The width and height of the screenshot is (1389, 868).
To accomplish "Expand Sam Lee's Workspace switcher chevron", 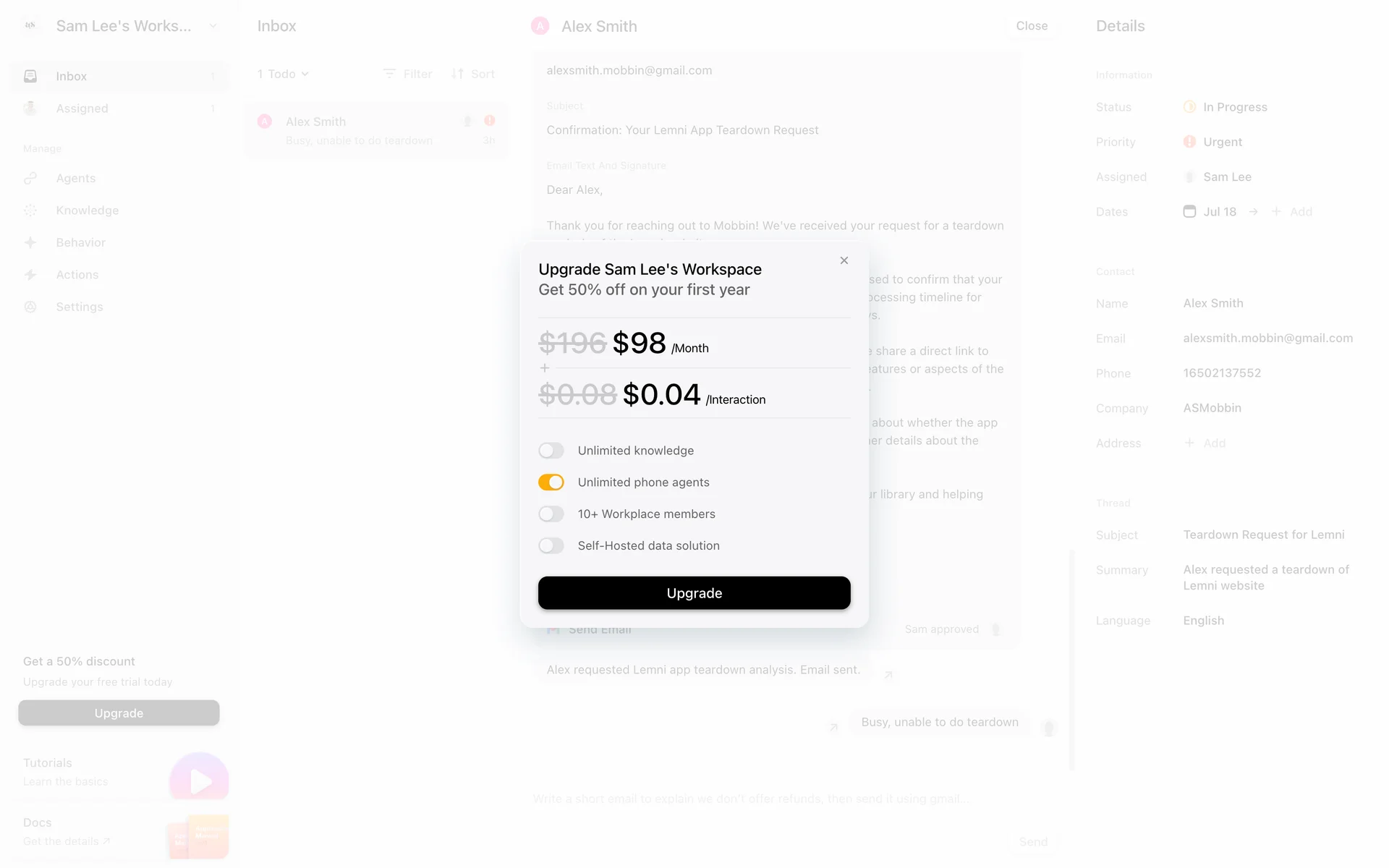I will pos(213,26).
